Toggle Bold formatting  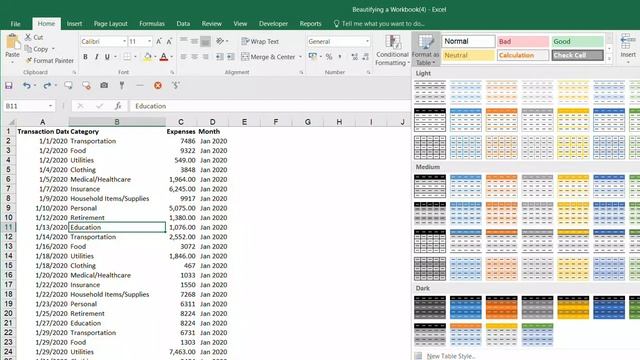pyautogui.click(x=85, y=57)
